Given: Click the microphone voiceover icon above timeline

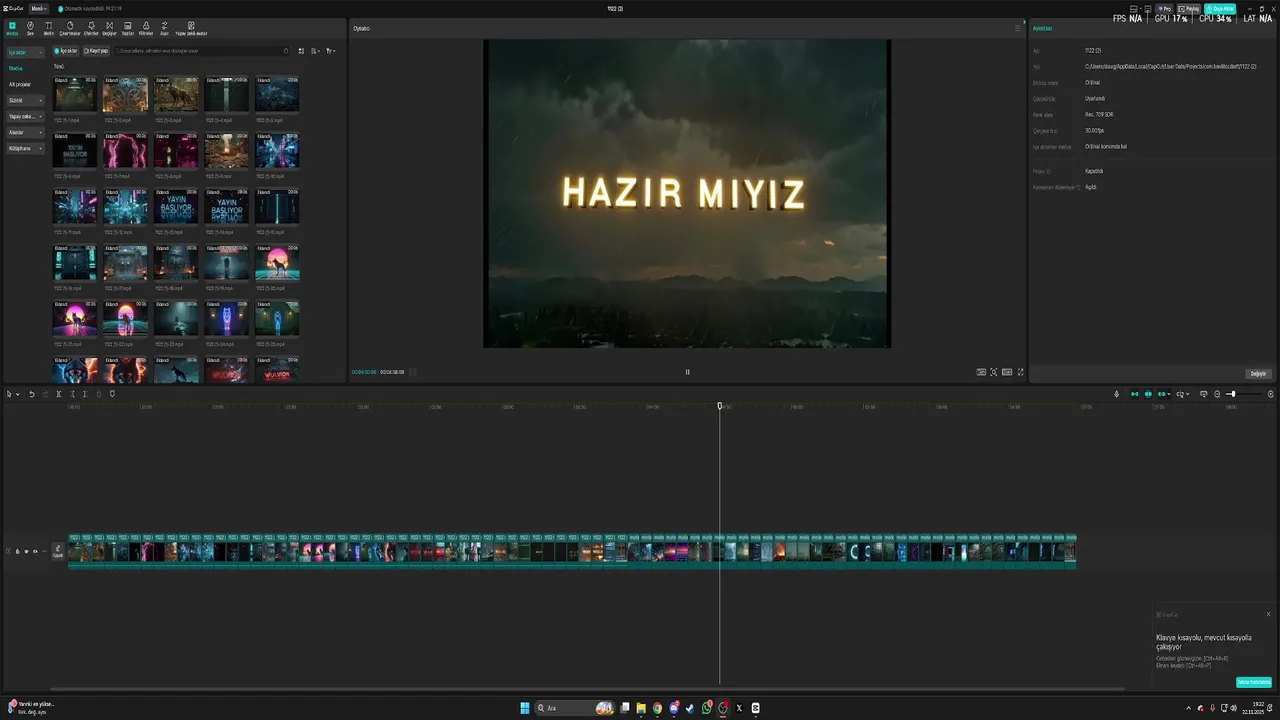Looking at the screenshot, I should click(1117, 394).
